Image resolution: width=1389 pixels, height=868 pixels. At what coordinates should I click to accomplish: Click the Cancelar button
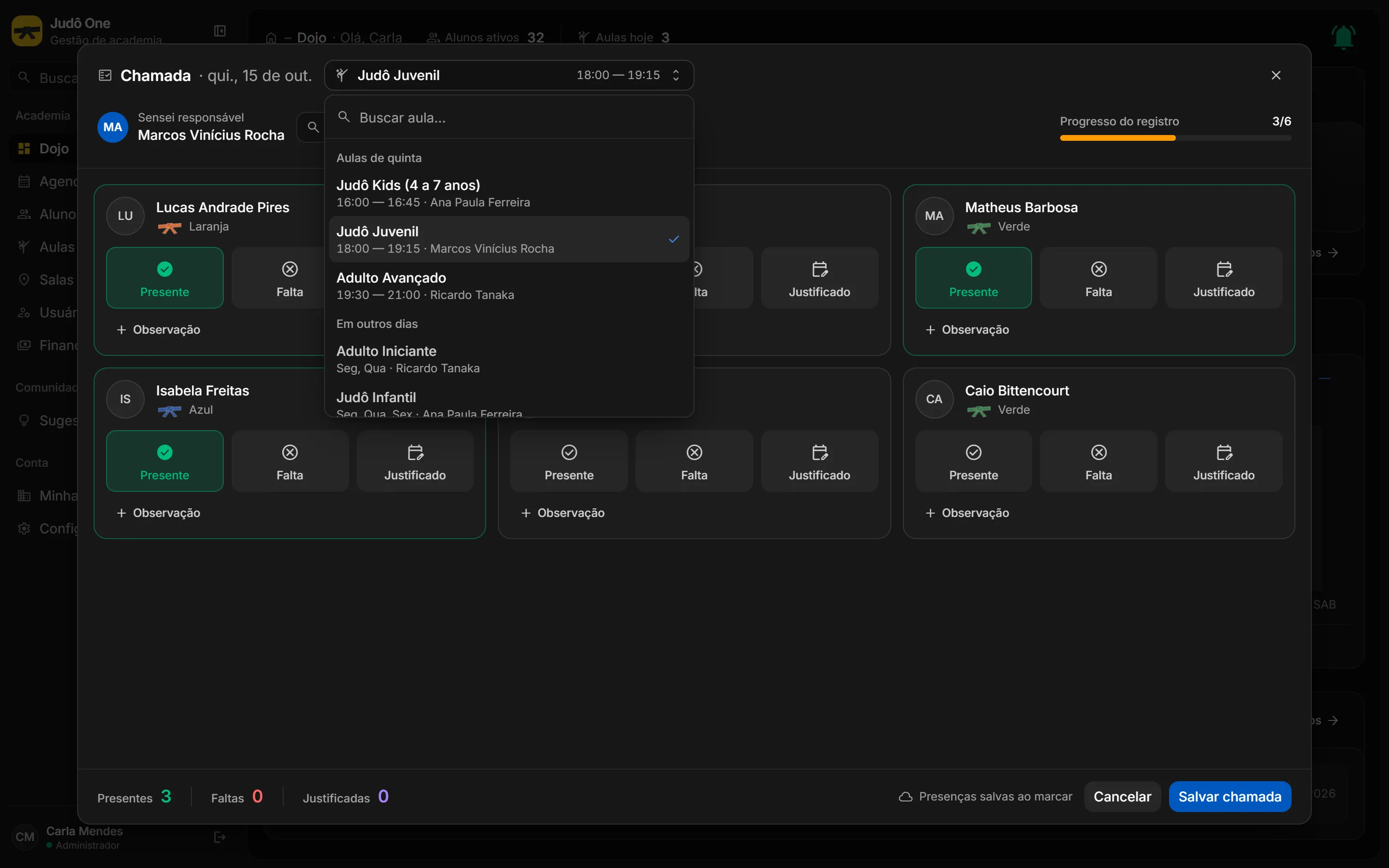pyautogui.click(x=1122, y=797)
